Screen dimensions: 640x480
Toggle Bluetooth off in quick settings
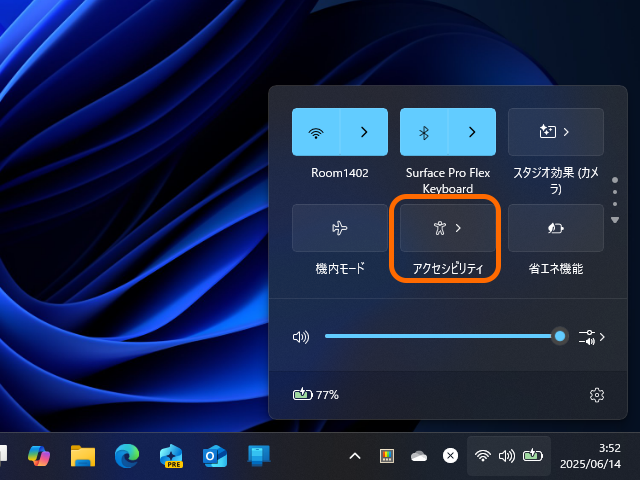[424, 132]
